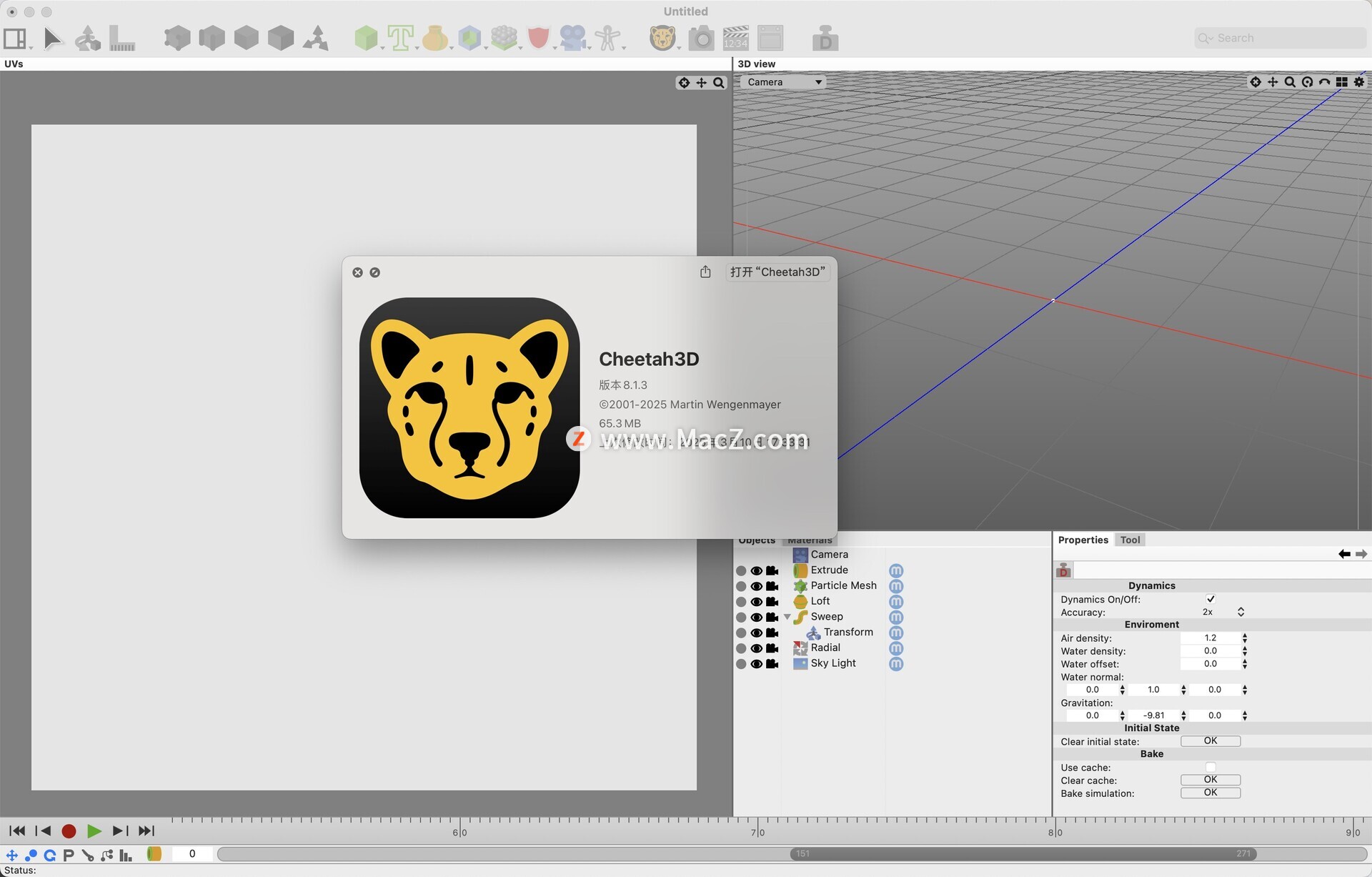Toggle render camera icon on Radial row
This screenshot has width=1372, height=877.
tap(772, 648)
